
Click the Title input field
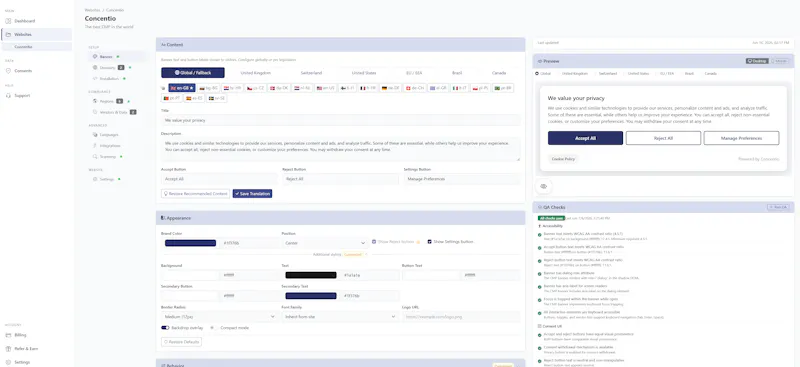340,120
